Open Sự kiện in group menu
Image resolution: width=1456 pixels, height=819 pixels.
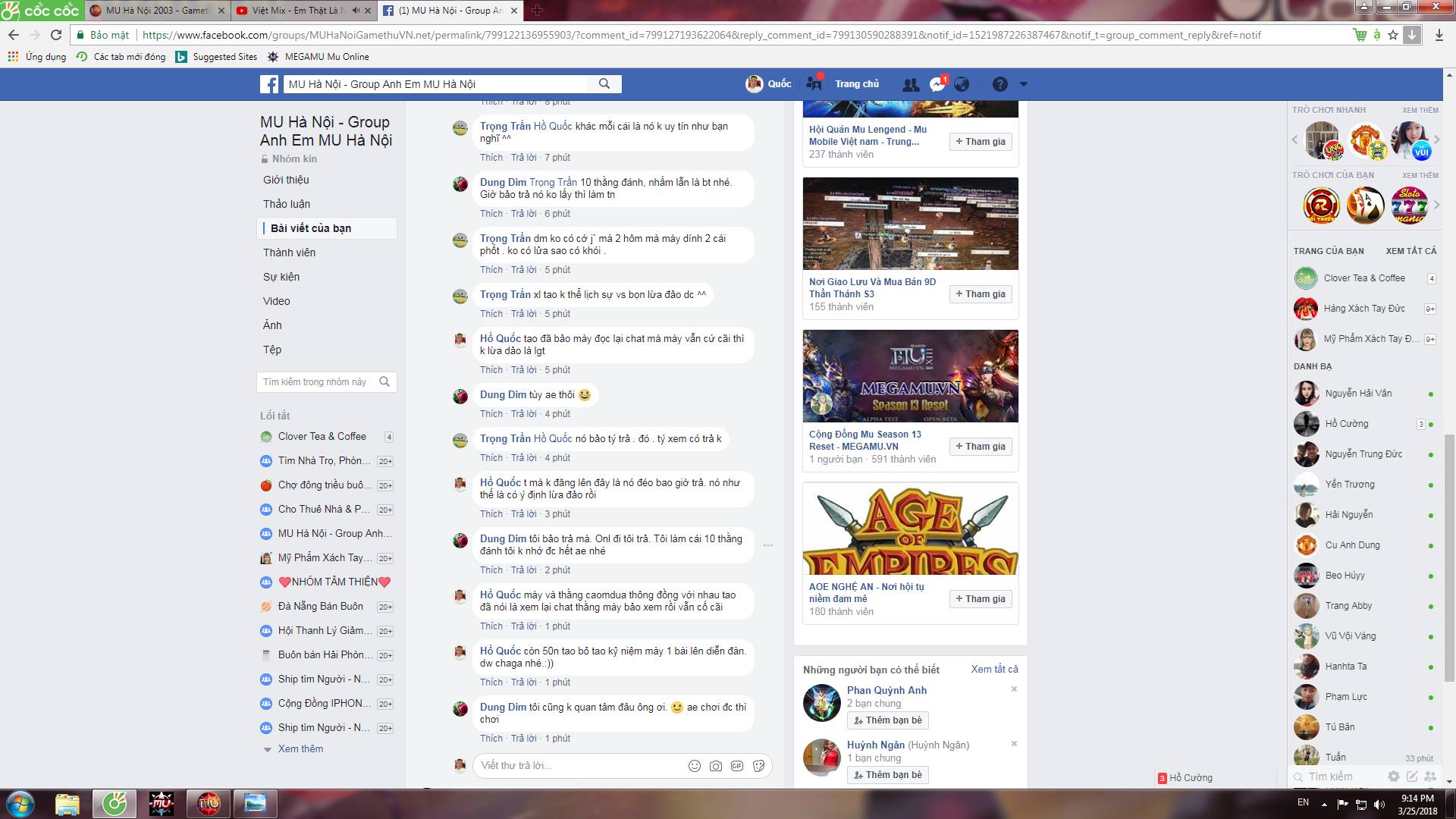coord(281,277)
